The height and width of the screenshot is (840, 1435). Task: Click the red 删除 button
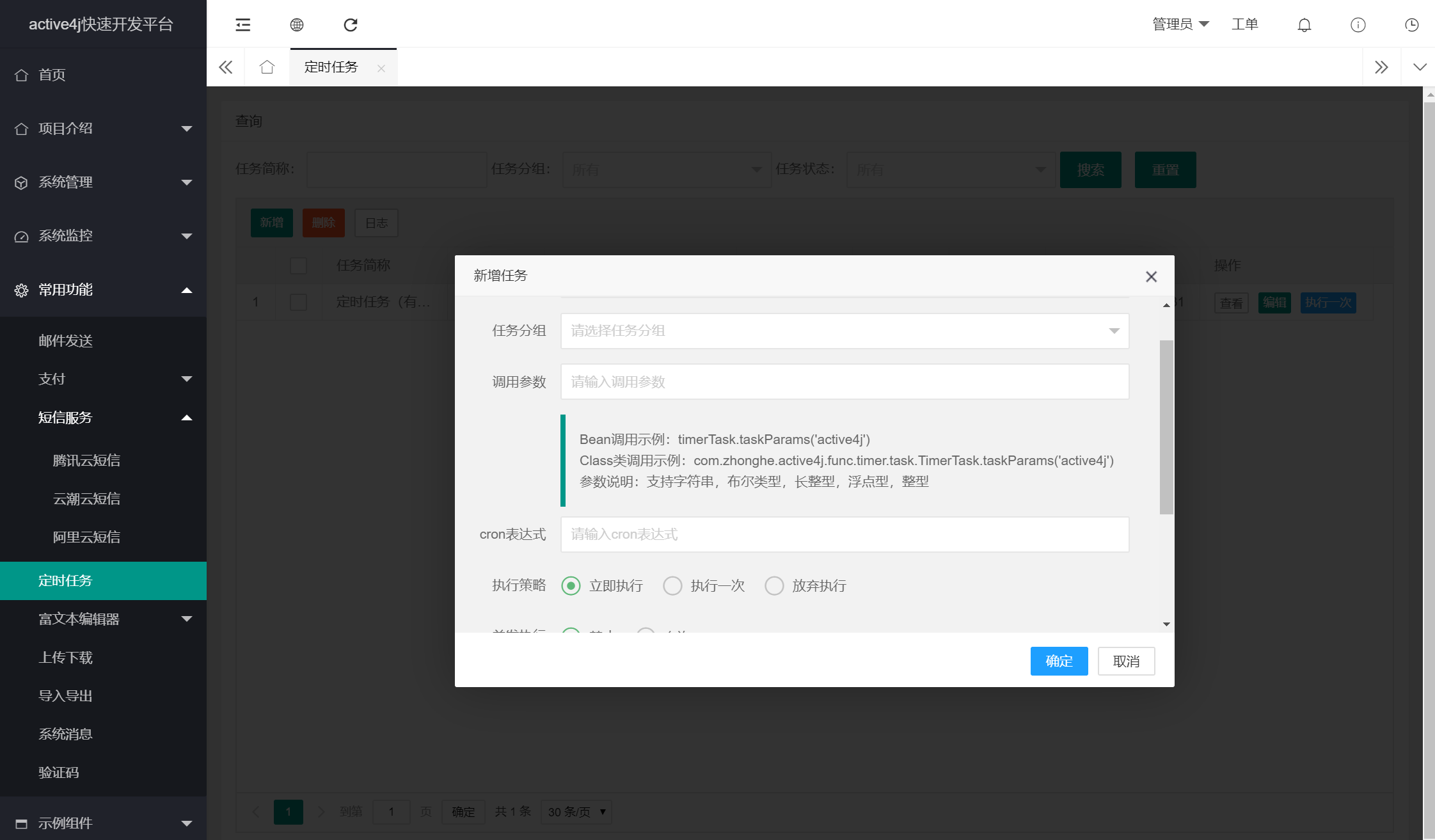tap(324, 223)
